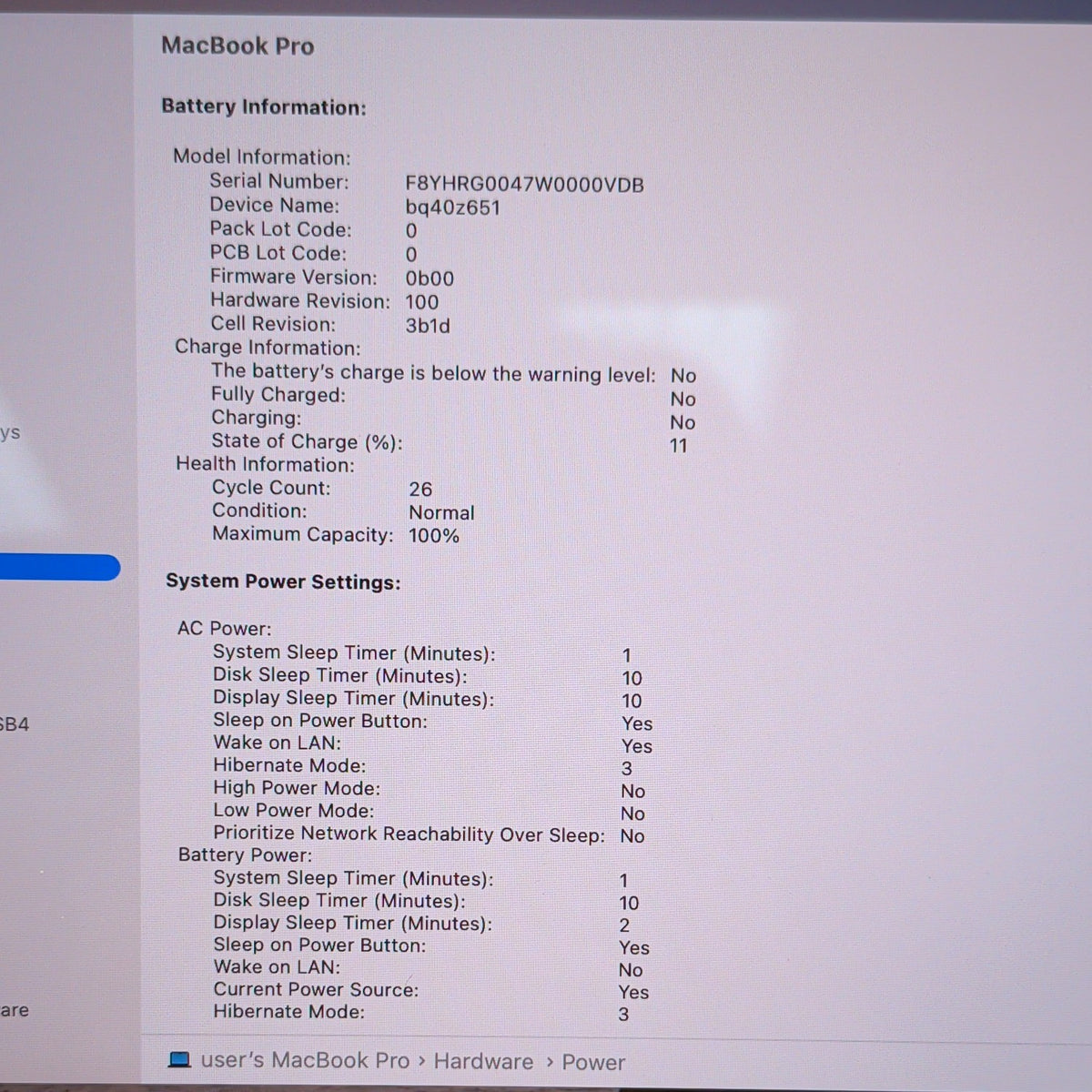The image size is (1092, 1092).
Task: Click the System Power Settings heading
Action: tap(283, 581)
